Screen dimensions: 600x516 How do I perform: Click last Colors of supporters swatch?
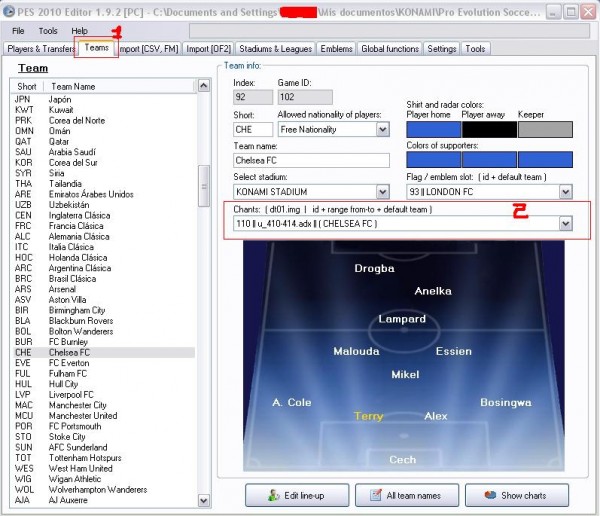[545, 160]
